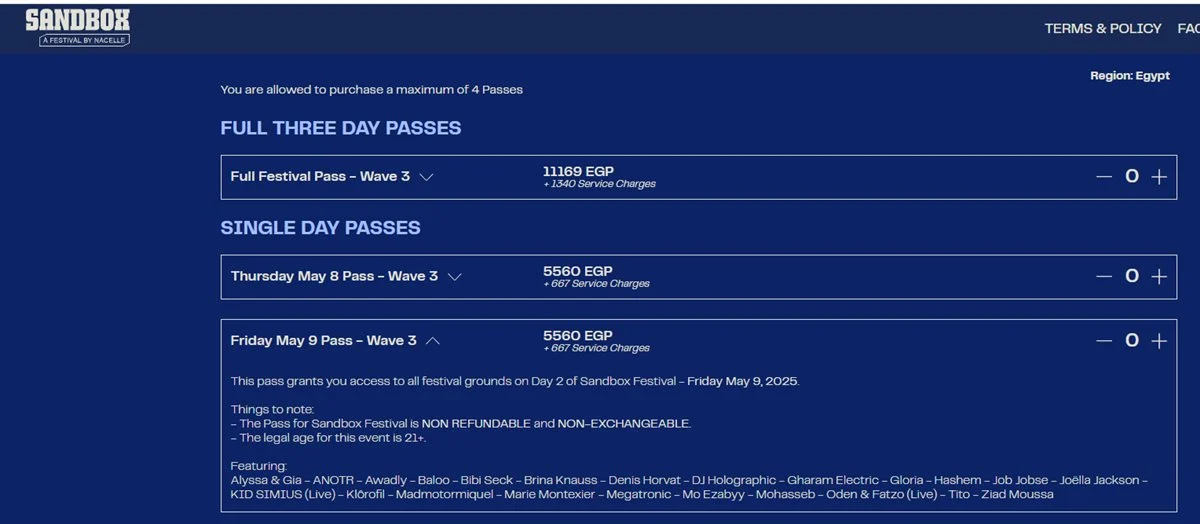Decrease Full Festival Pass quantity with minus

(1104, 177)
